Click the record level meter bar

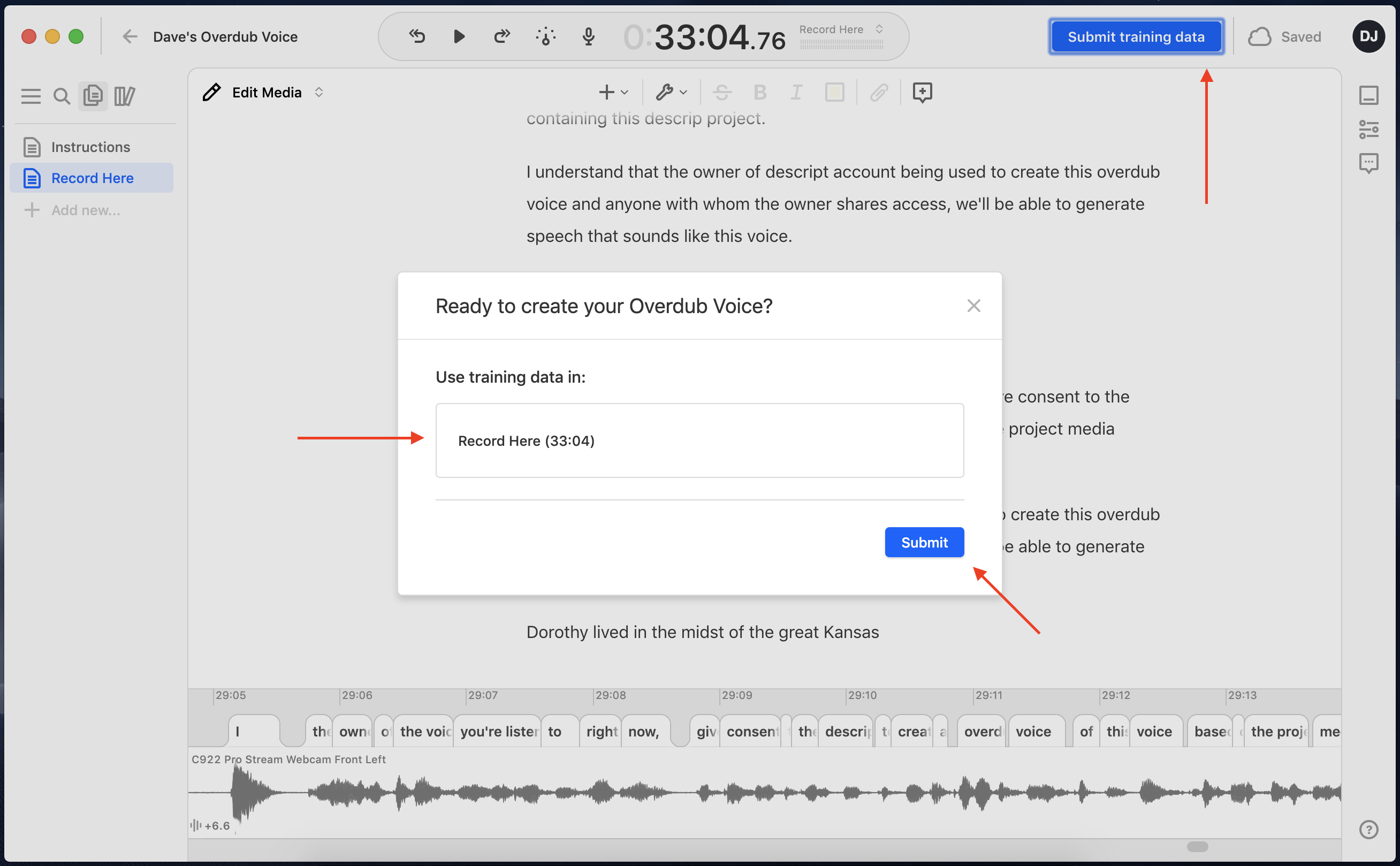click(x=841, y=45)
